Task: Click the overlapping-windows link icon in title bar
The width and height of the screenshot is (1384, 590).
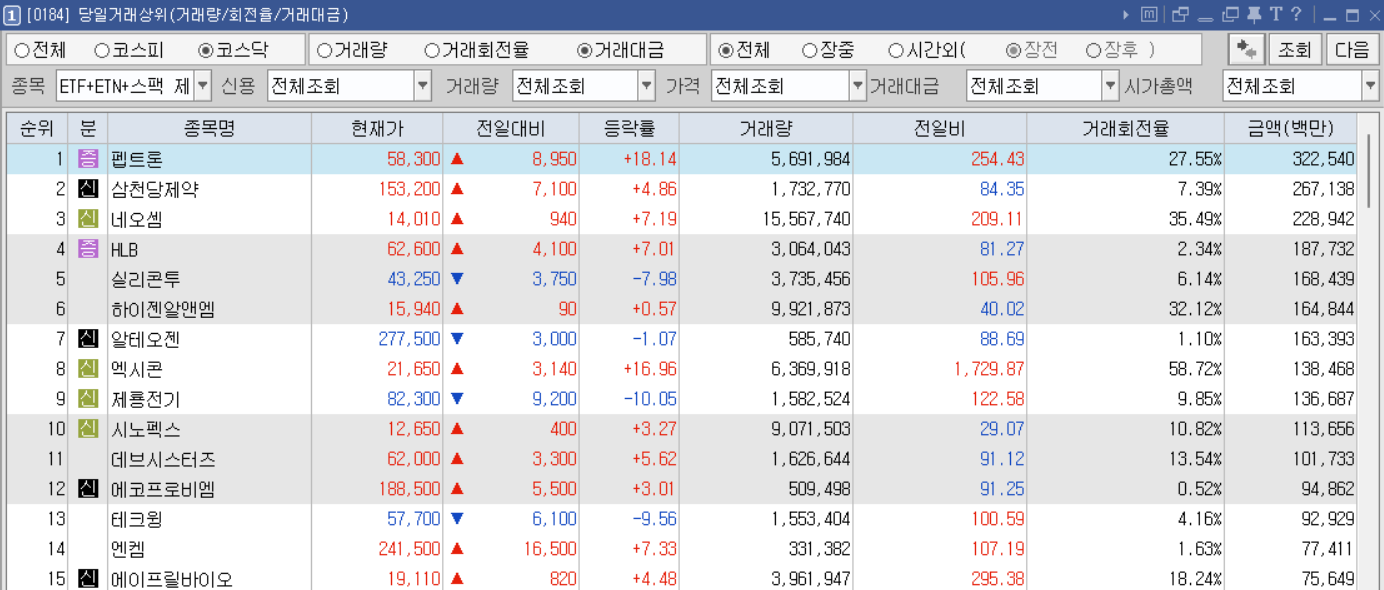Action: tap(1181, 14)
